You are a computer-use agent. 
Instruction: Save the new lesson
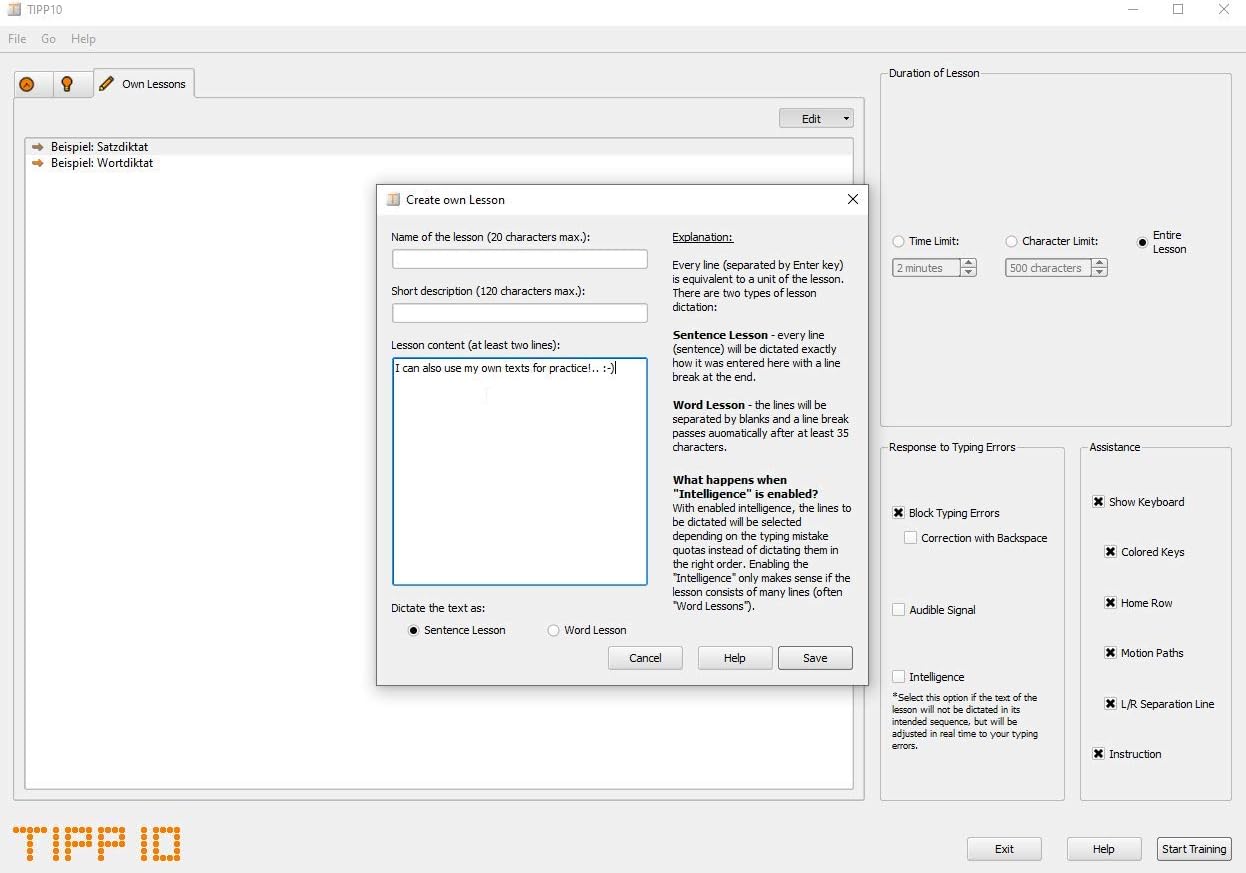pos(814,658)
